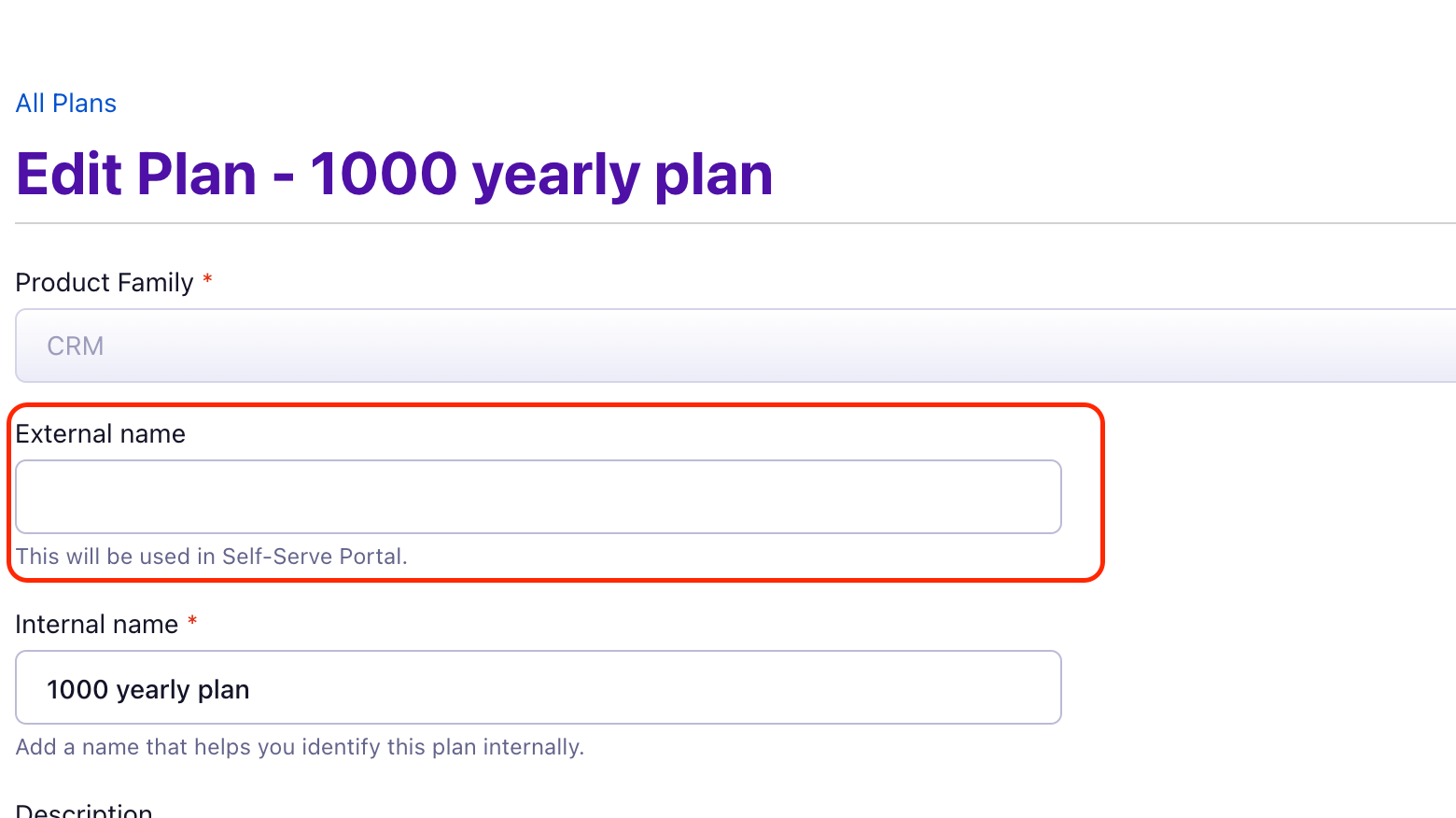Click "Self-Serve Portal" in the helper text
This screenshot has height=818, width=1456.
(314, 557)
